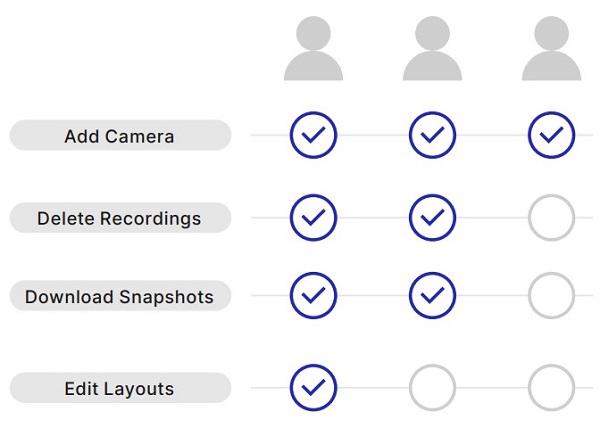The image size is (600, 428).
Task: Uncheck Add Camera for the first user
Action: [313, 136]
